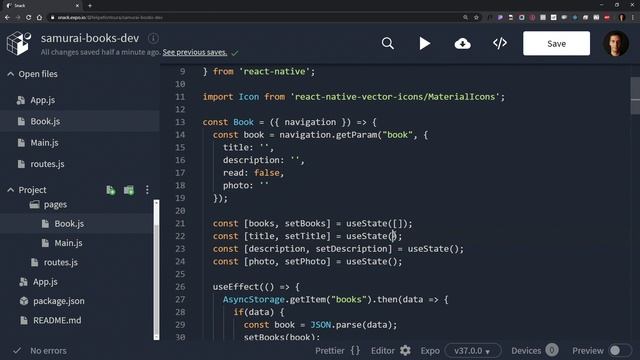Click the Expo Snack logo icon
The width and height of the screenshot is (640, 360).
(19, 43)
